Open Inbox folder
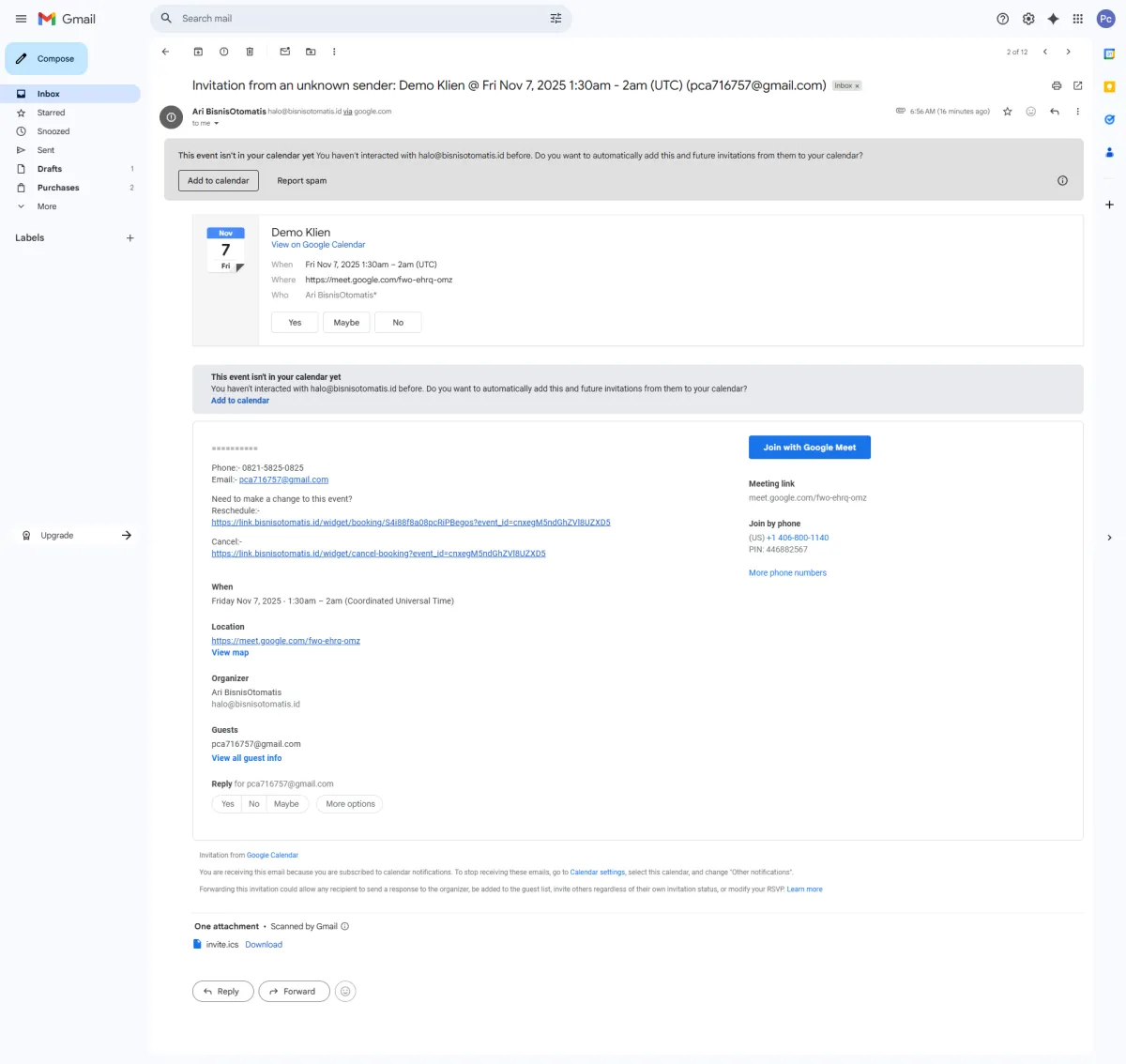 pos(70,94)
